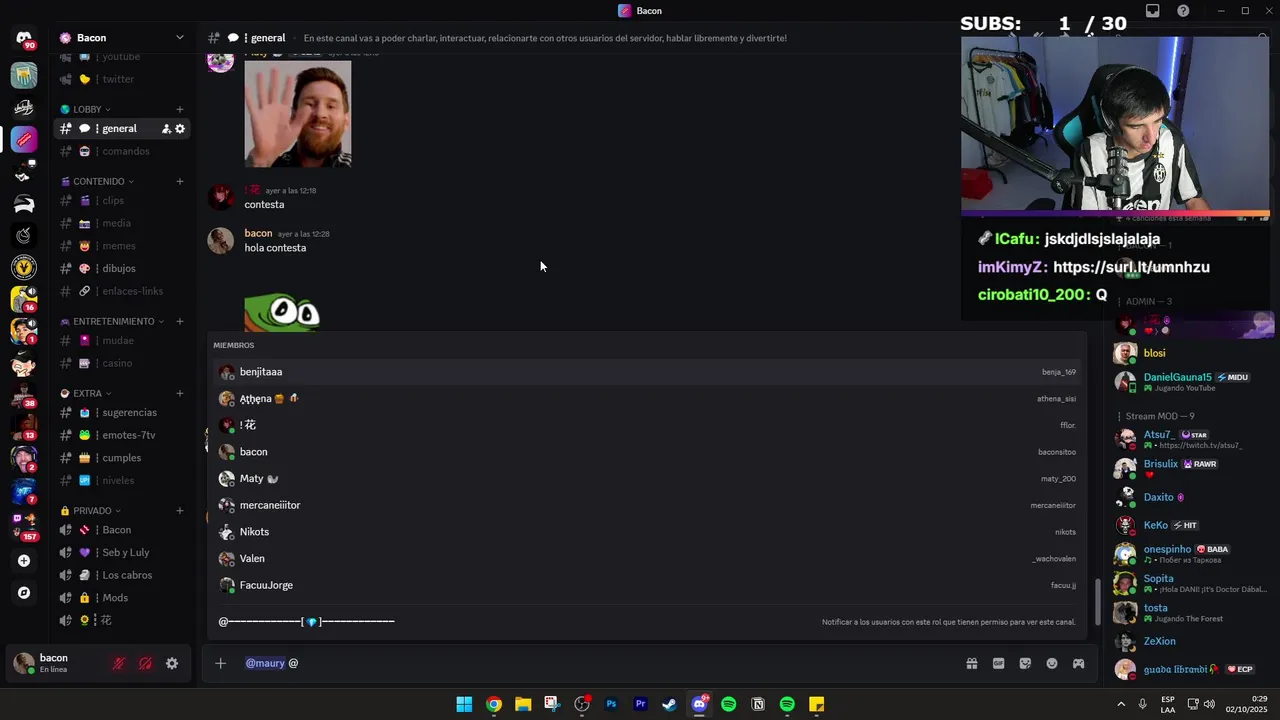Open DanielGauna15 member profile
Image resolution: width=1280 pixels, height=720 pixels.
tap(1192, 382)
